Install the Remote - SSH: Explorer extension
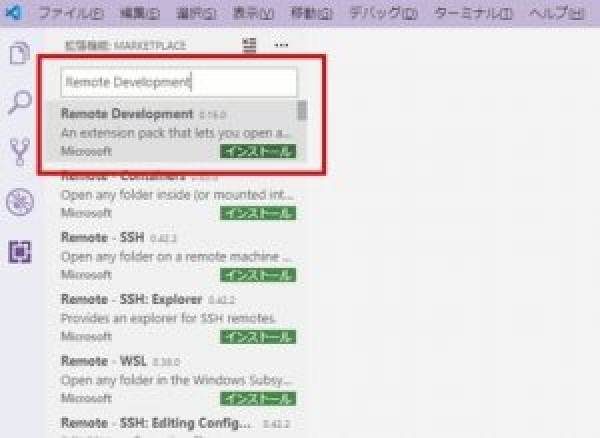600x438 pixels. point(258,337)
